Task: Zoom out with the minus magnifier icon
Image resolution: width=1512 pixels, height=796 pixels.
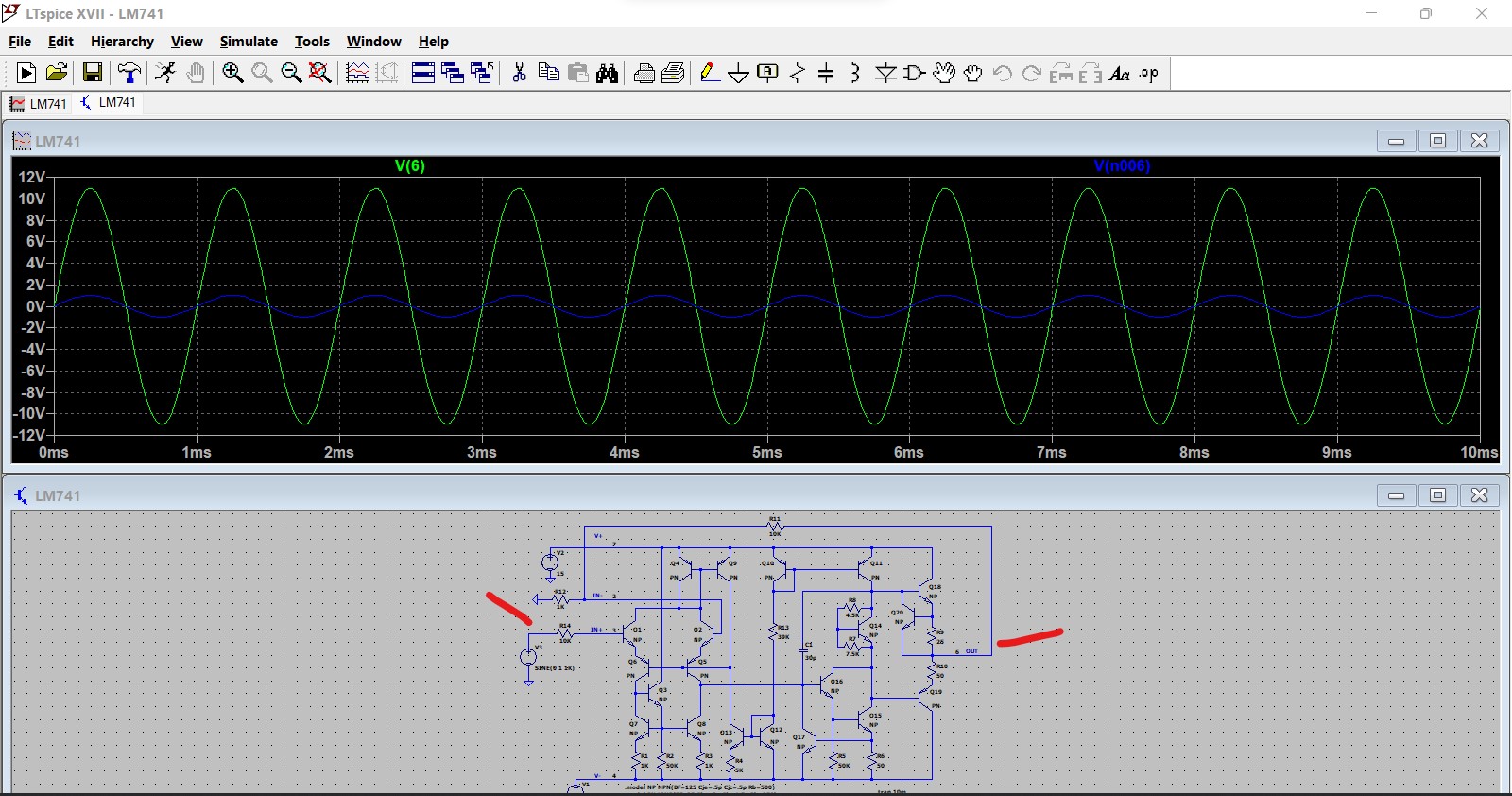Action: pyautogui.click(x=291, y=73)
